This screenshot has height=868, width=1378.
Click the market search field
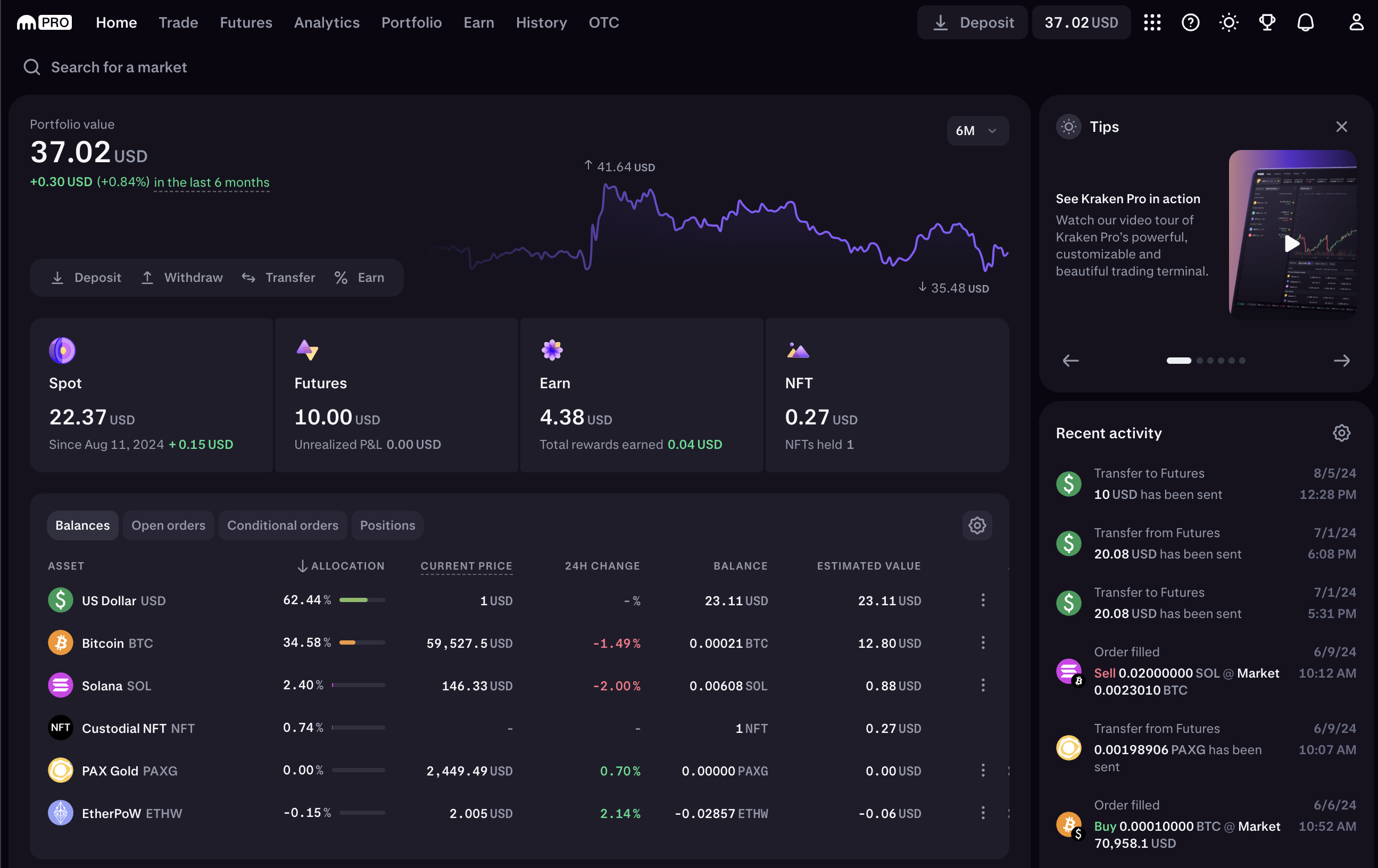coord(119,68)
